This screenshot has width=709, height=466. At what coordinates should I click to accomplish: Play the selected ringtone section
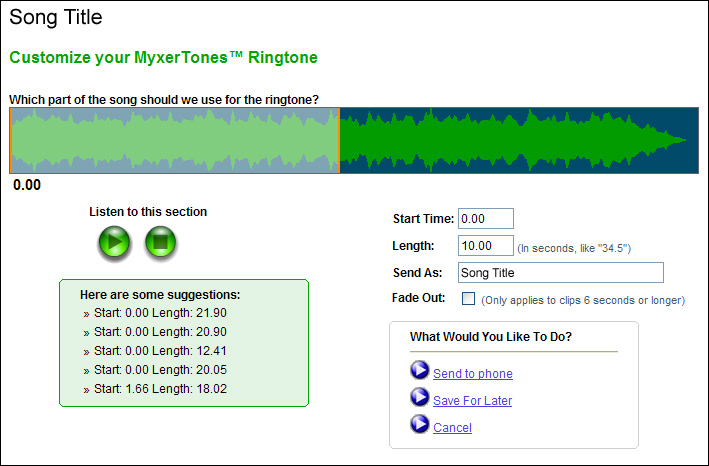click(x=114, y=242)
